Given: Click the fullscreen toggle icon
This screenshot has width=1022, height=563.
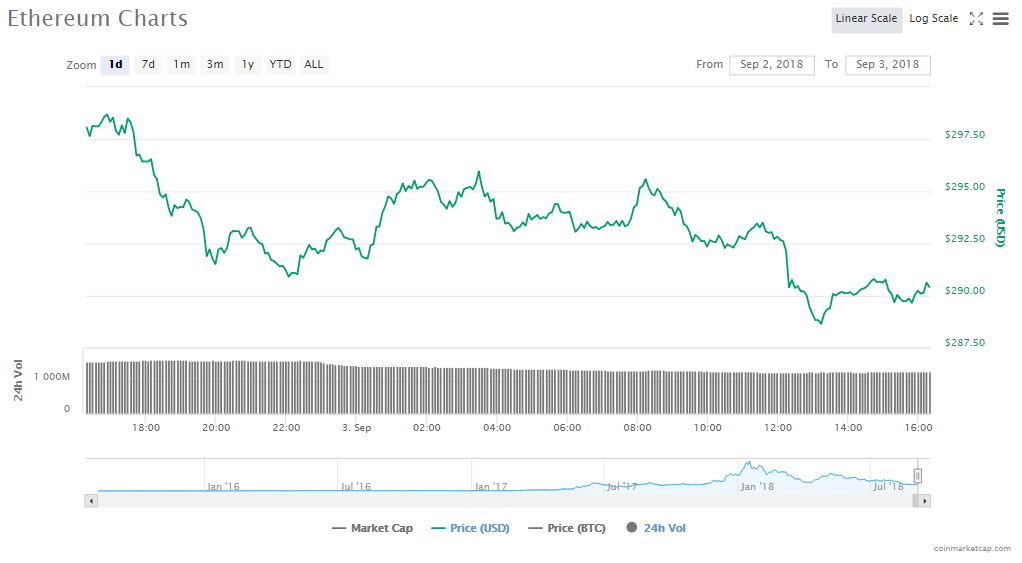Looking at the screenshot, I should pos(976,19).
